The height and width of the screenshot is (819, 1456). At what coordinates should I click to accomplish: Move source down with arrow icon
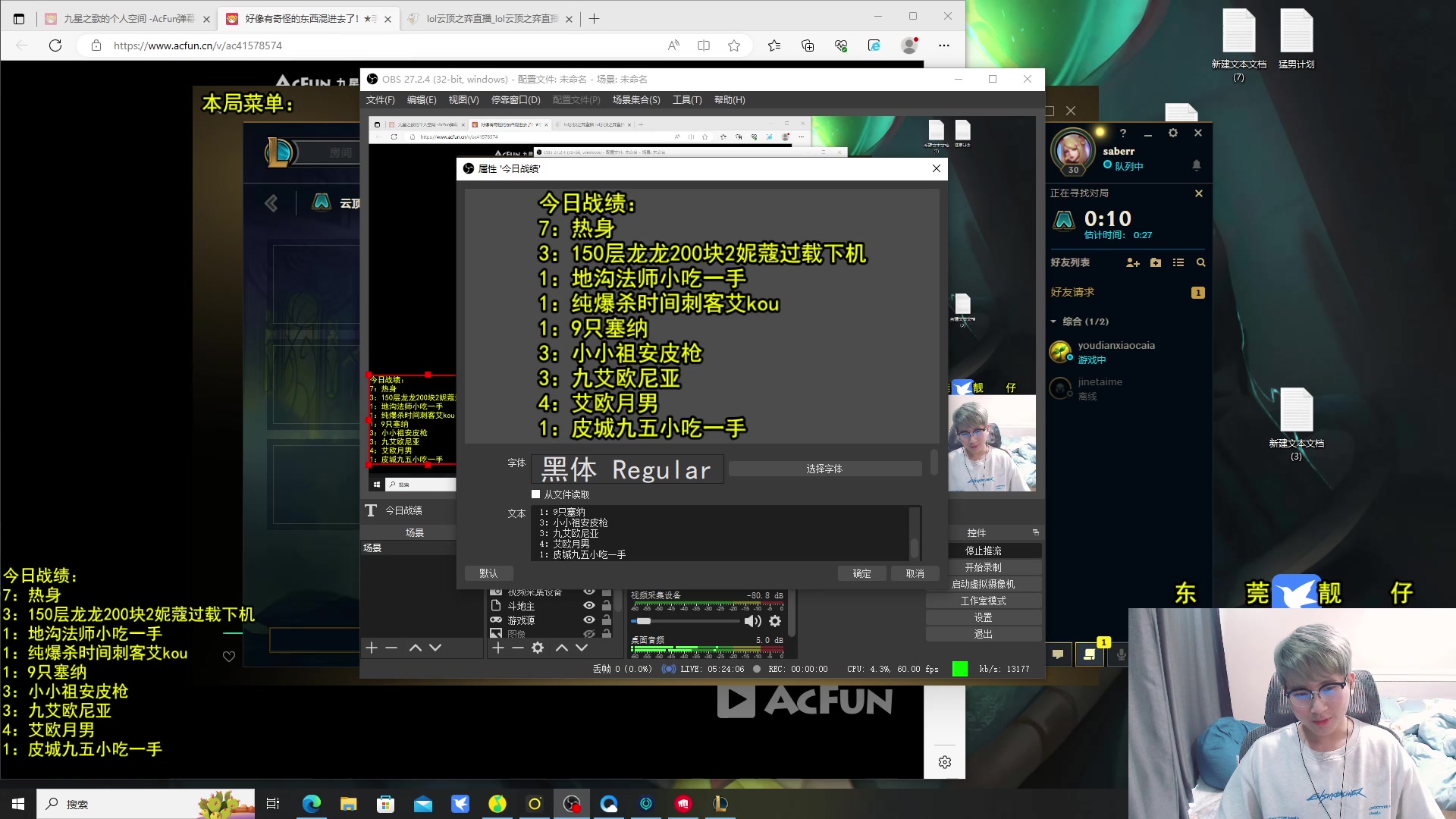pyautogui.click(x=582, y=648)
